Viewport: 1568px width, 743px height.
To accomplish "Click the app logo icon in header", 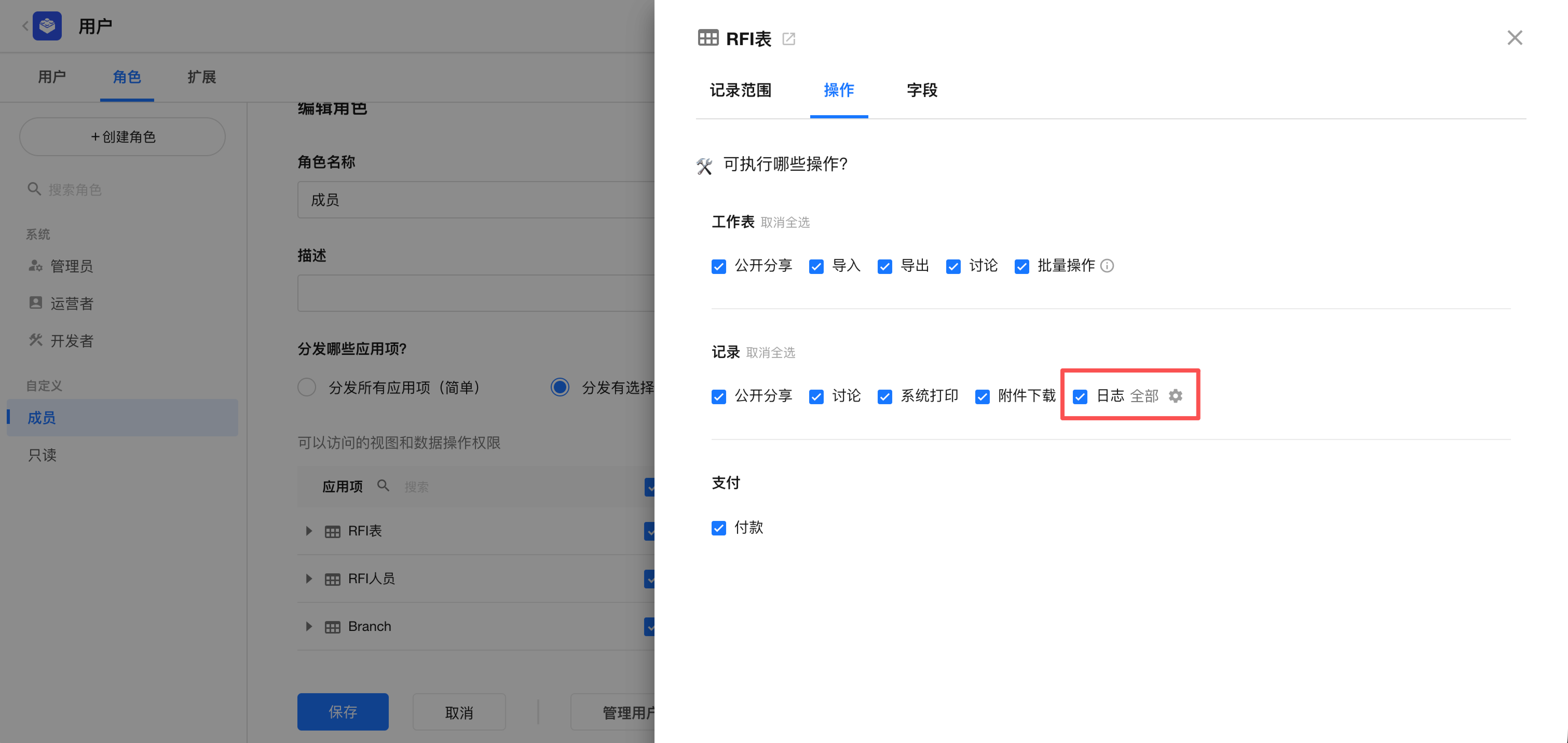I will coord(47,26).
